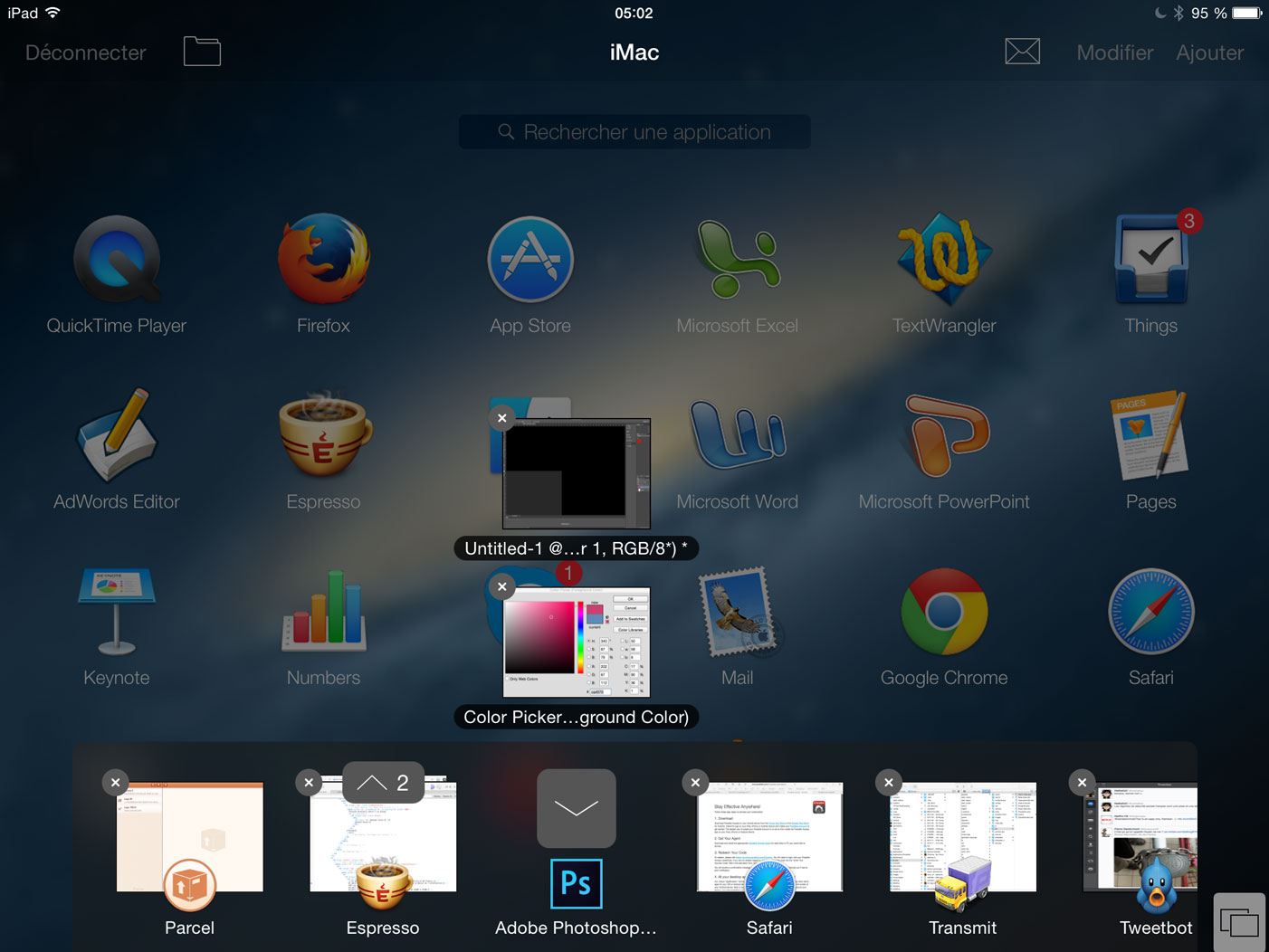
Task: Tap the Adobe Photoshop Ps icon in dock
Action: pos(577,883)
